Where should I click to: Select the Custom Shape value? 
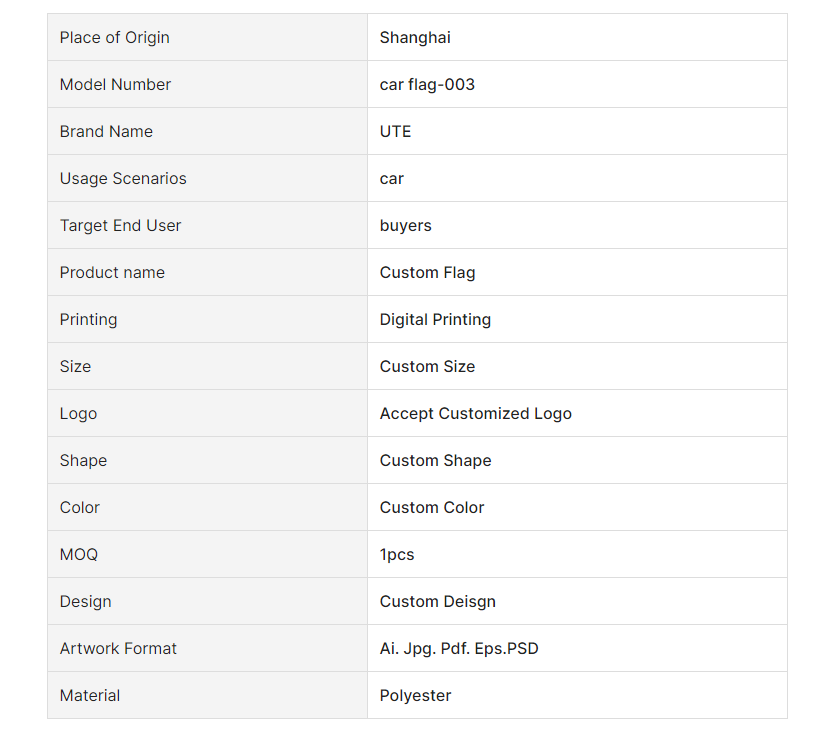[x=435, y=461]
